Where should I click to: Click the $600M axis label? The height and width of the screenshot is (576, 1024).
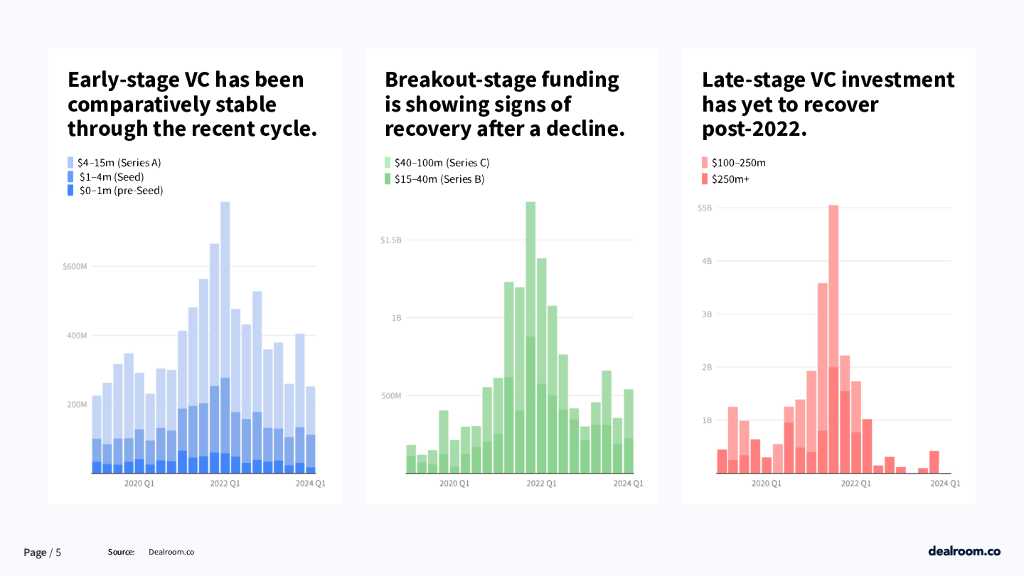point(75,267)
